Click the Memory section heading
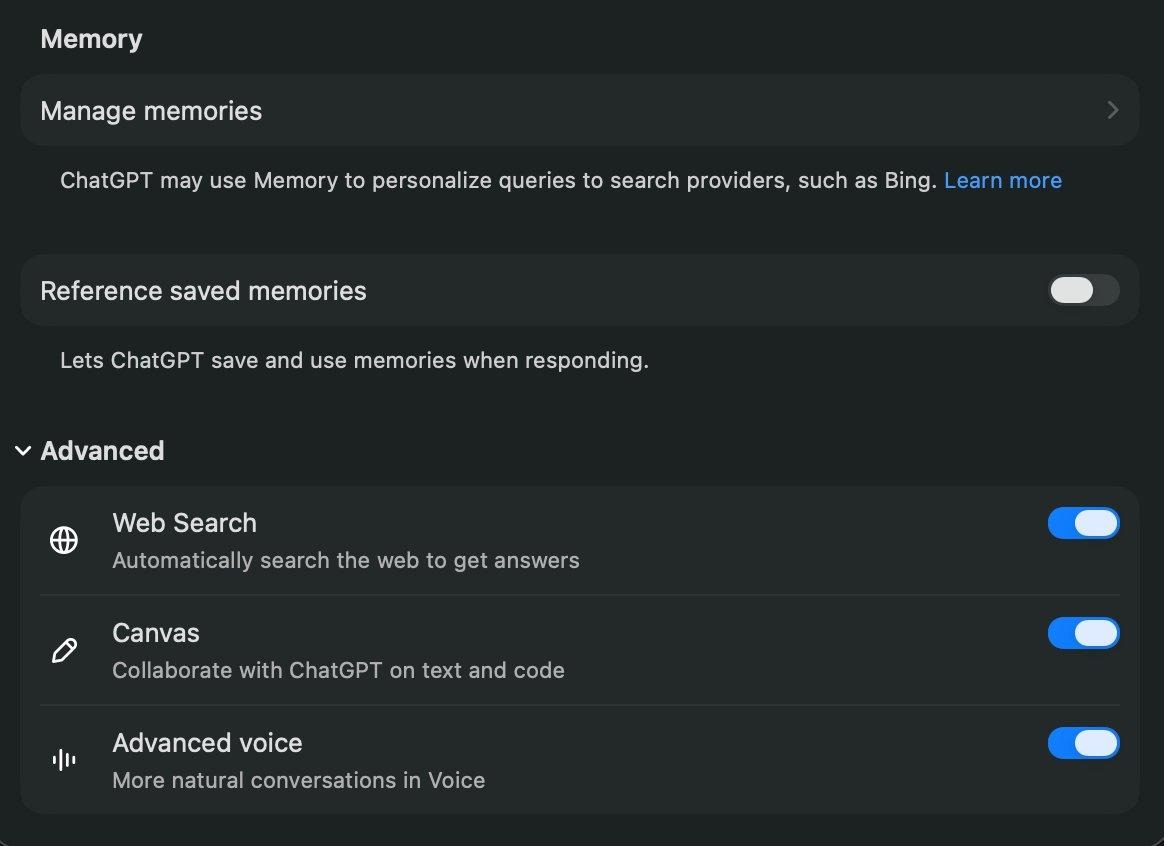The height and width of the screenshot is (846, 1164). (x=91, y=39)
